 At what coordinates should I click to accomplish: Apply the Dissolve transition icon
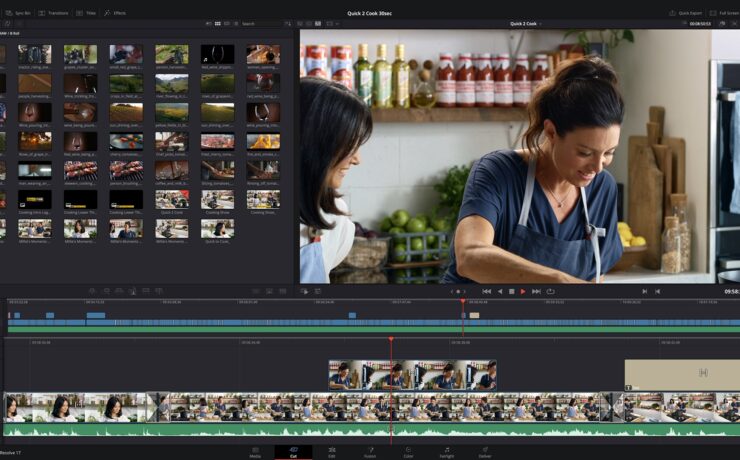[x=269, y=292]
